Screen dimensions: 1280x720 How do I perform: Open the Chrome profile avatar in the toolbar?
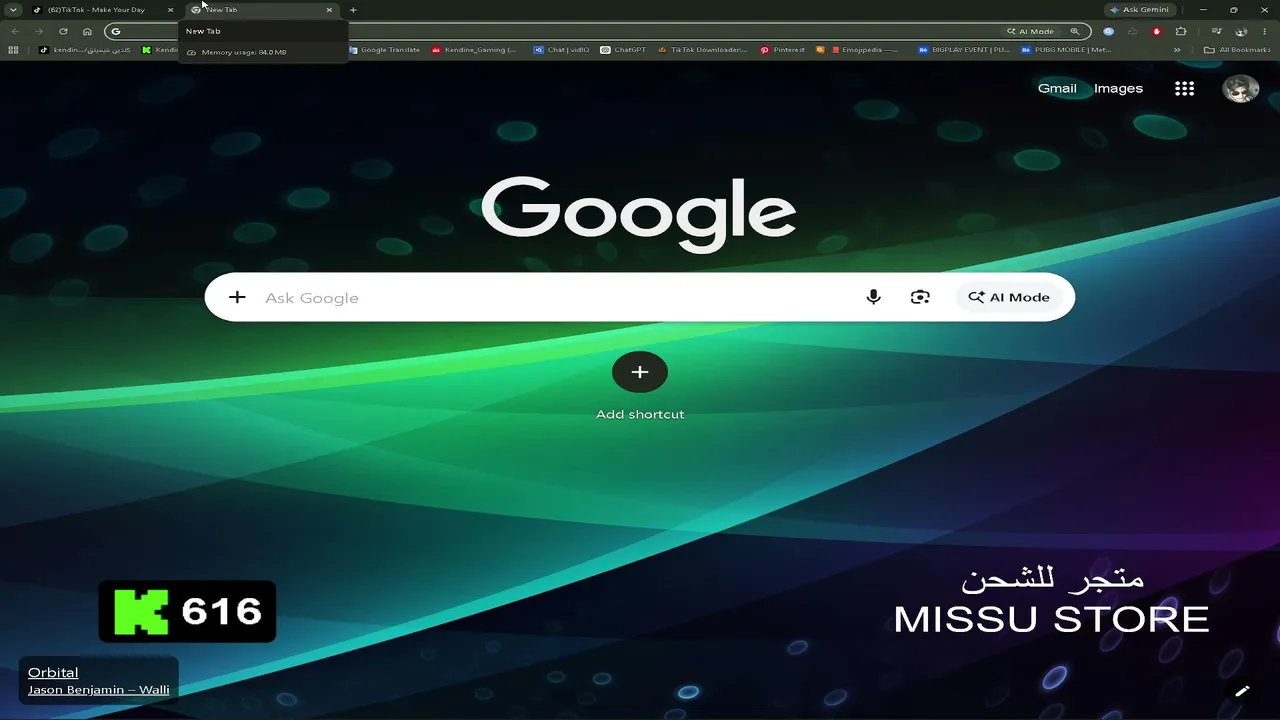[1242, 31]
